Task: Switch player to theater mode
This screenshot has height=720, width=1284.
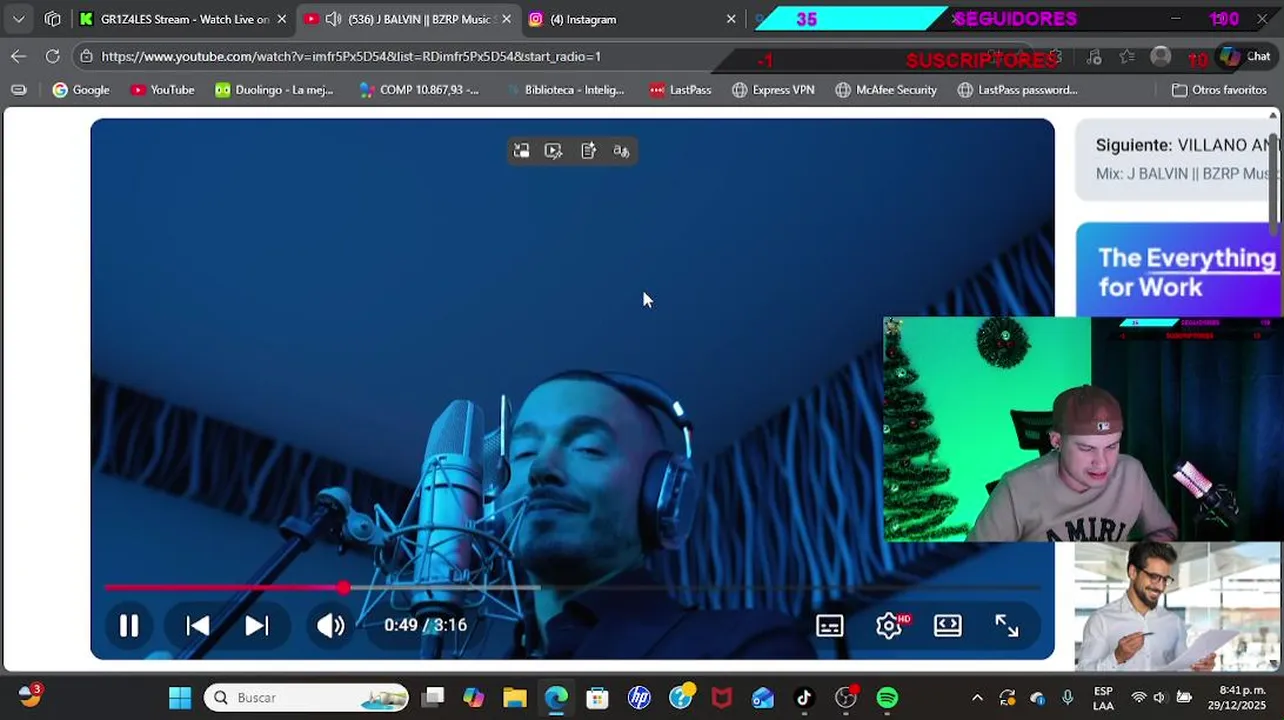Action: pyautogui.click(x=948, y=626)
